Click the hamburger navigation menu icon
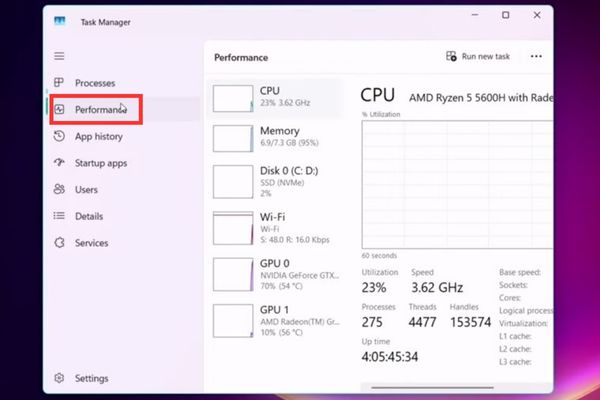The height and width of the screenshot is (400, 600). pos(59,56)
